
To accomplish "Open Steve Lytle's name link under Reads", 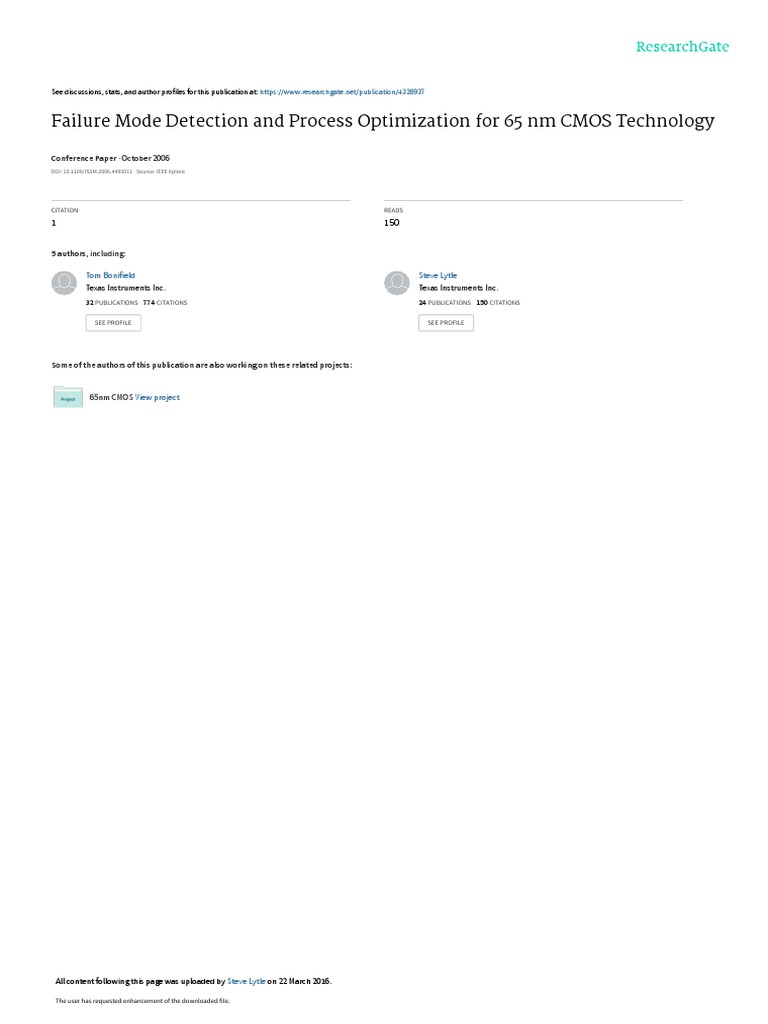I will point(438,276).
